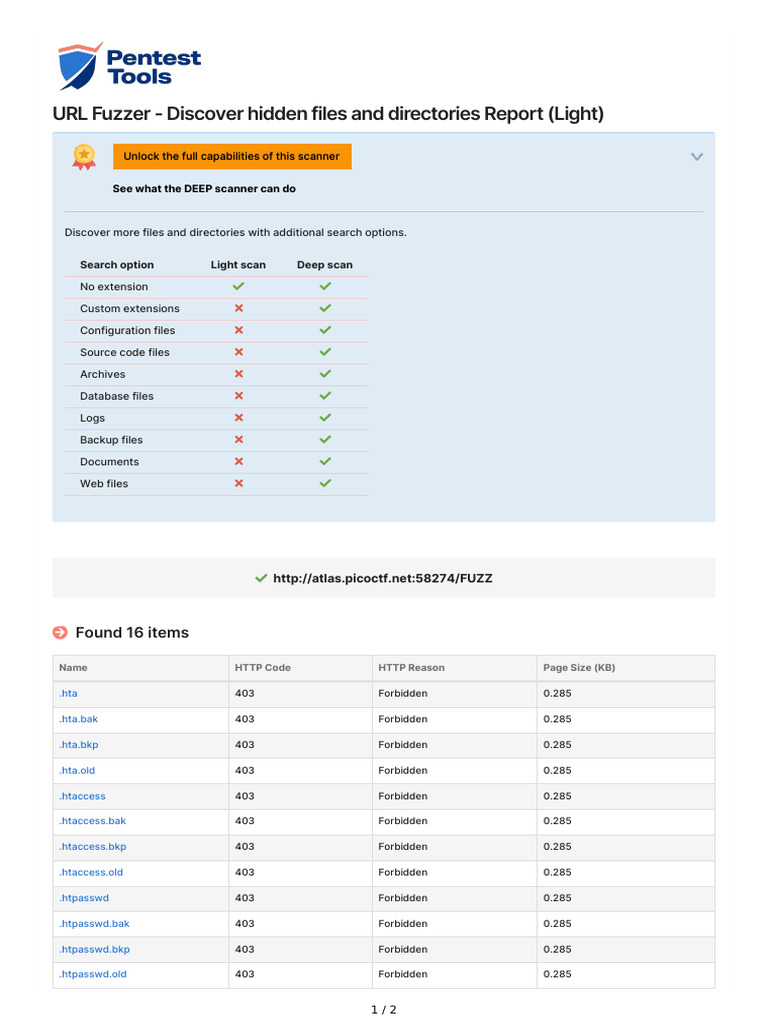Click Web files Deep scan green checkmark
768x1024 pixels.
click(x=325, y=483)
